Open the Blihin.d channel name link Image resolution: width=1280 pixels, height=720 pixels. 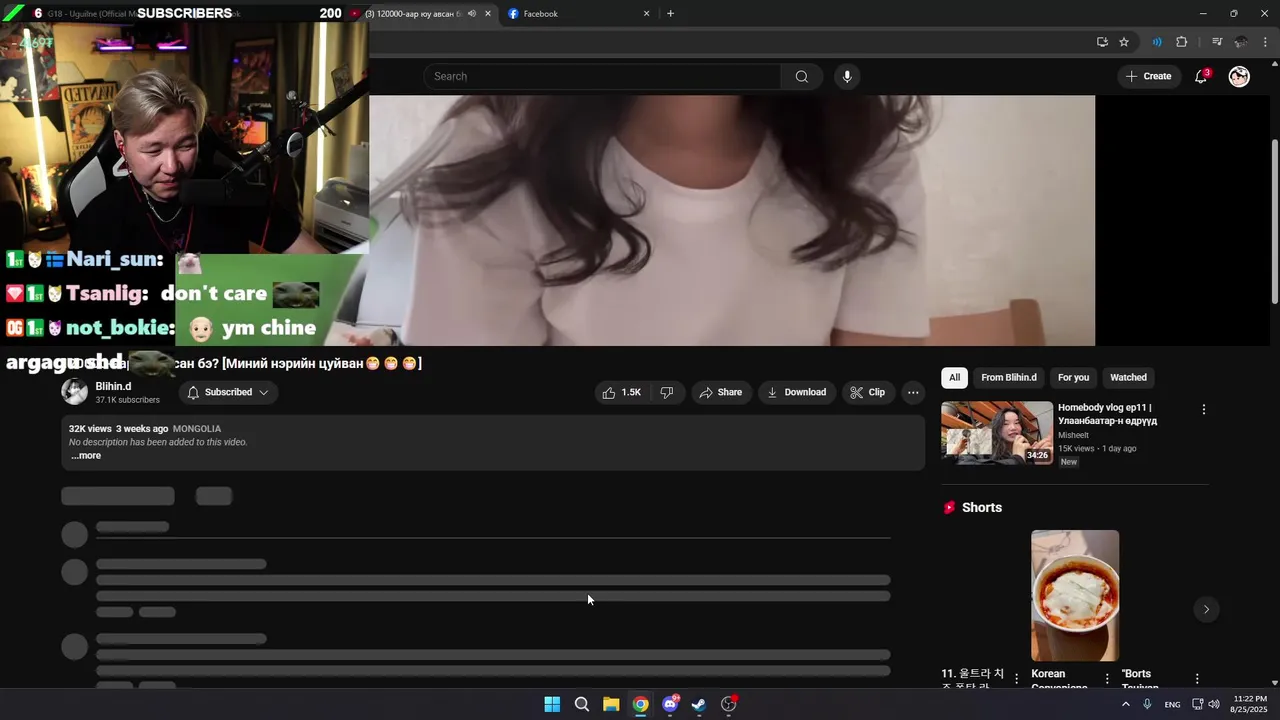[x=113, y=387]
